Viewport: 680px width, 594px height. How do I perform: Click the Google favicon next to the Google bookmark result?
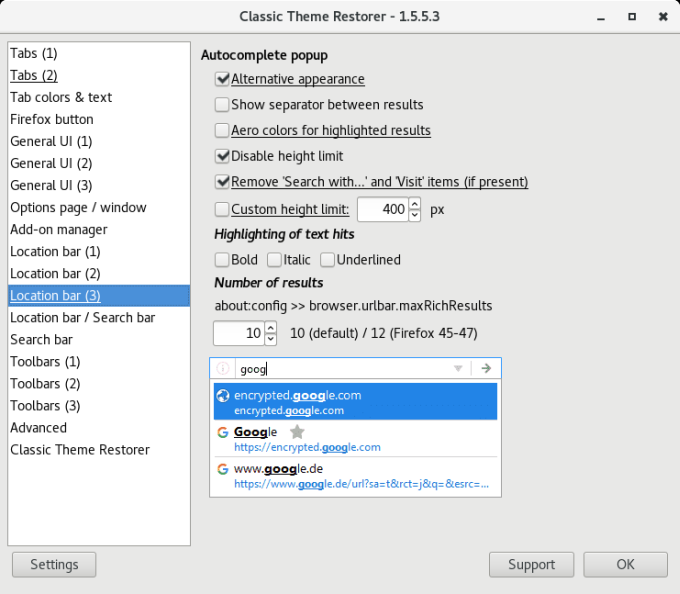[223, 432]
